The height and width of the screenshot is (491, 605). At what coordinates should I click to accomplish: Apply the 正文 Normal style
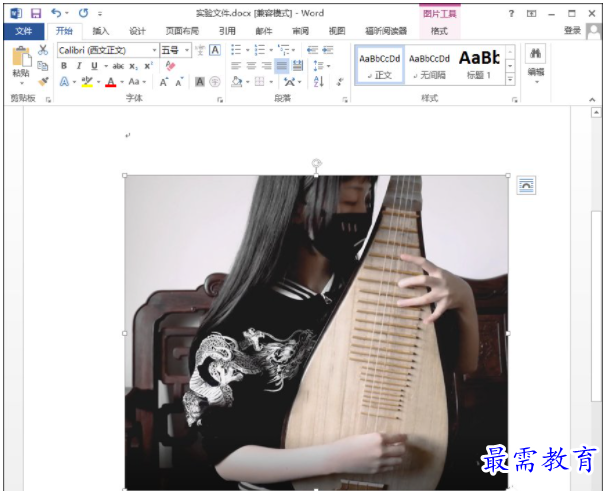(380, 65)
